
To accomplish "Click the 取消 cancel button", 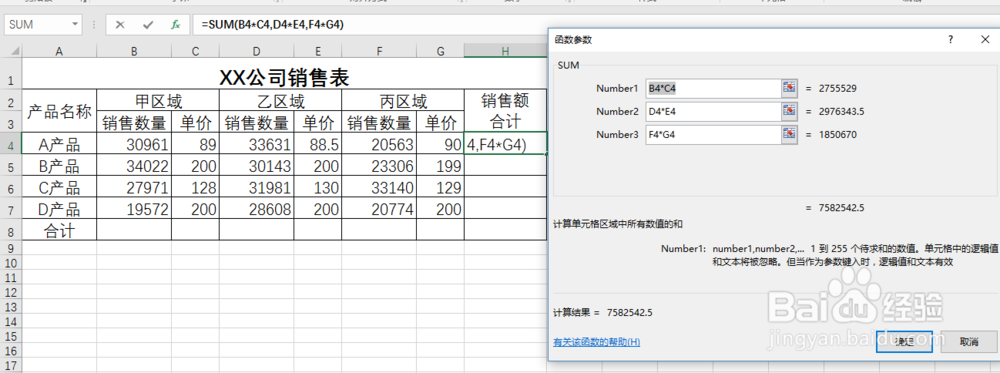I will [x=969, y=342].
